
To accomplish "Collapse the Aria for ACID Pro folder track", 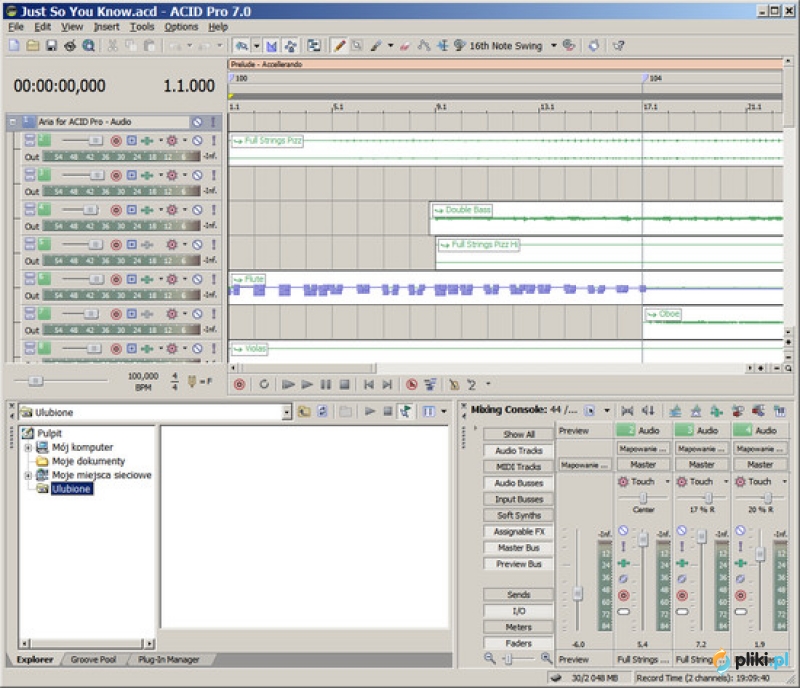I will coord(13,122).
